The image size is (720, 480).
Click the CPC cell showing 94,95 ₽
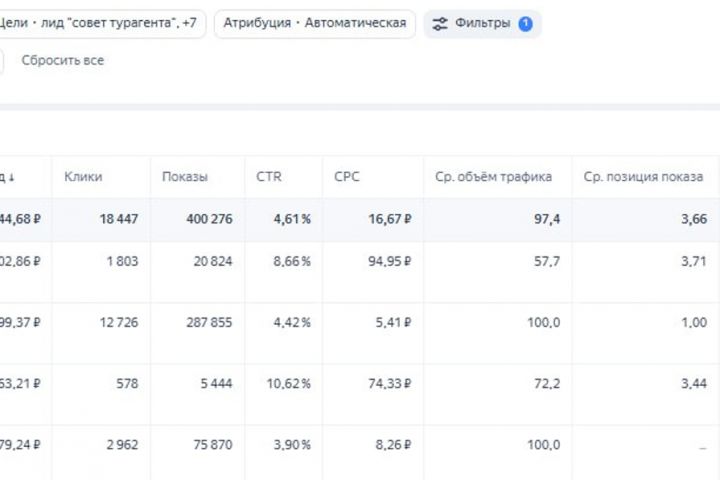pos(386,261)
